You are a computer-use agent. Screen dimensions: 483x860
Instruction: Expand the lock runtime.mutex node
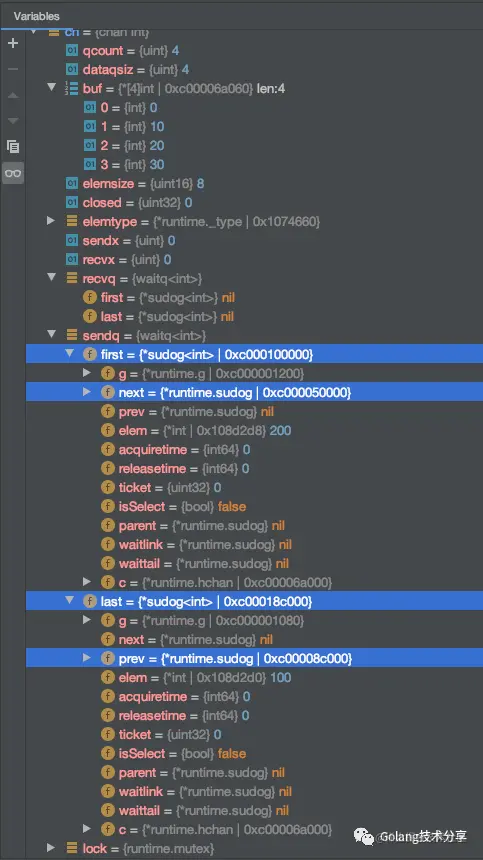point(51,848)
